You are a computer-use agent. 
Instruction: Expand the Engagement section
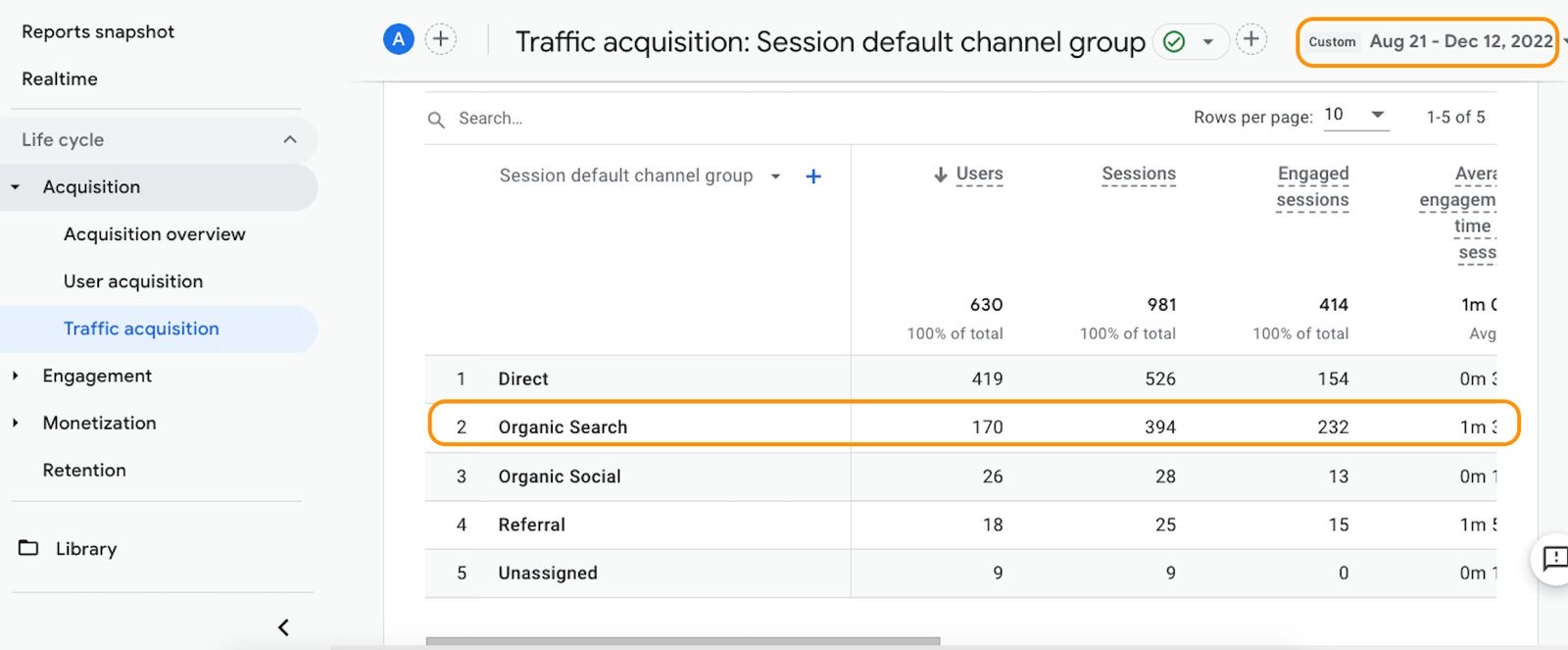pyautogui.click(x=16, y=375)
